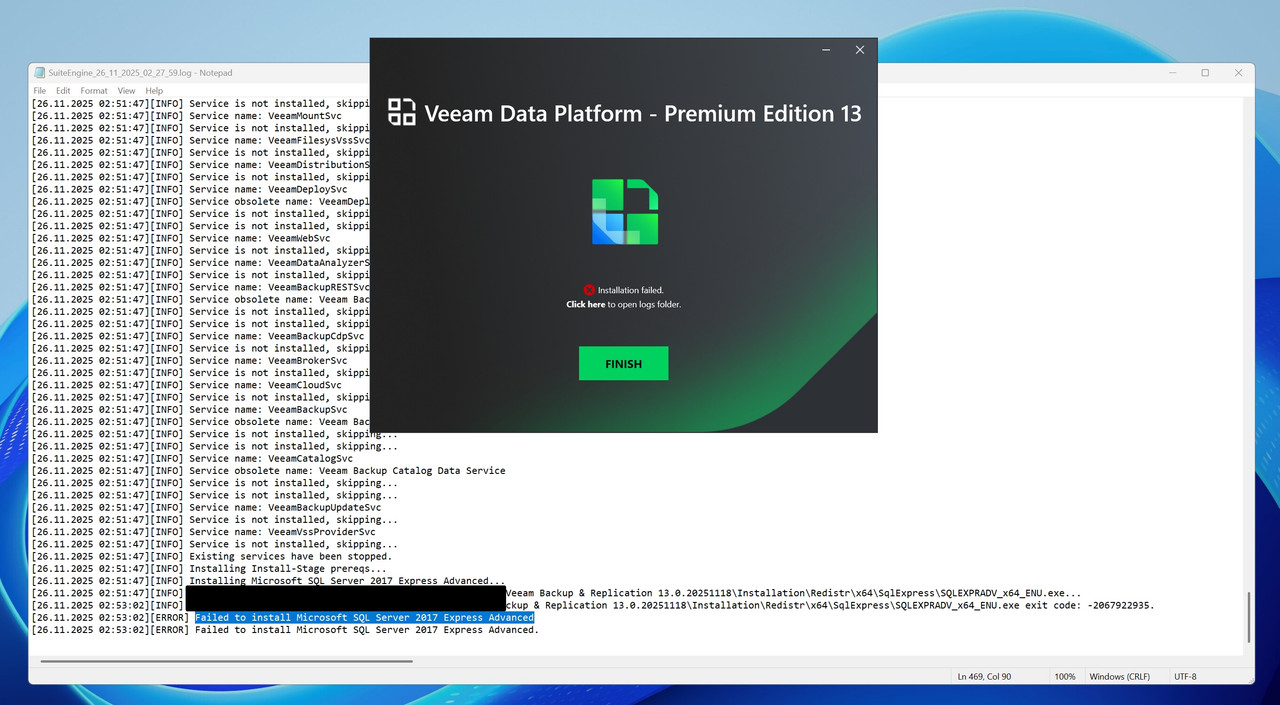Open the Format menu in Notepad

[94, 90]
